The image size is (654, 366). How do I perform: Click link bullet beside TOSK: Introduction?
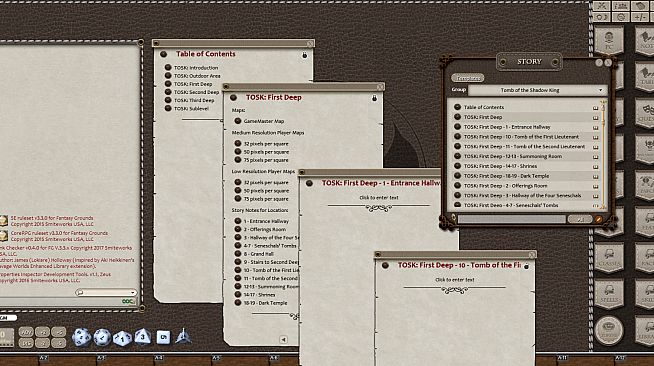click(168, 67)
